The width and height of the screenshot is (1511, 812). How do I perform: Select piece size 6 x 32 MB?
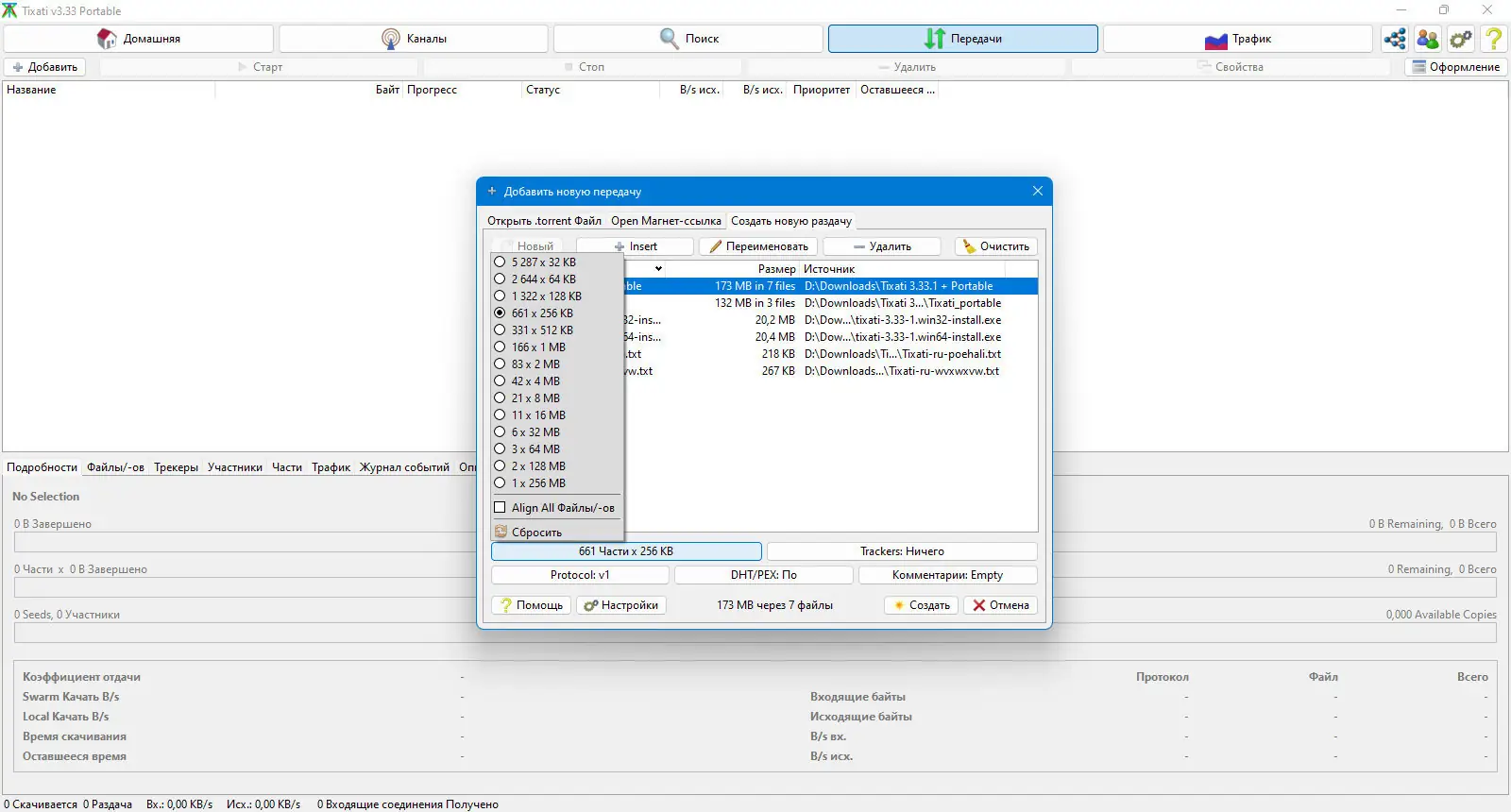point(557,432)
